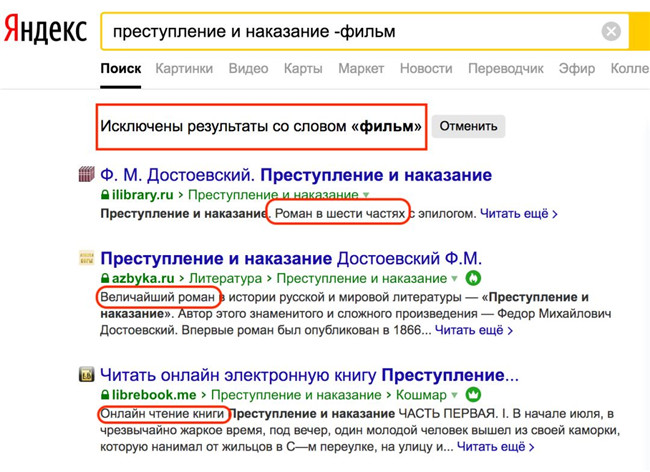
Task: Open the Эфир tab
Action: pos(577,68)
